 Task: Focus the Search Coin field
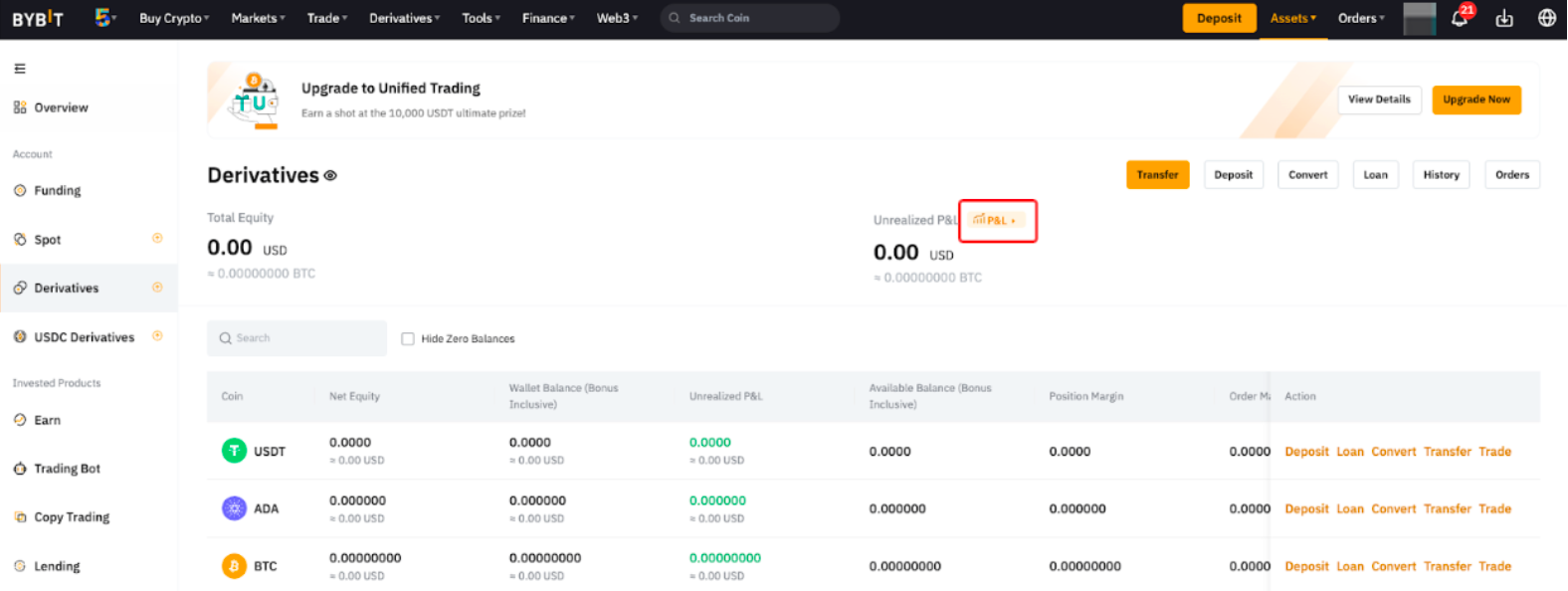point(749,18)
